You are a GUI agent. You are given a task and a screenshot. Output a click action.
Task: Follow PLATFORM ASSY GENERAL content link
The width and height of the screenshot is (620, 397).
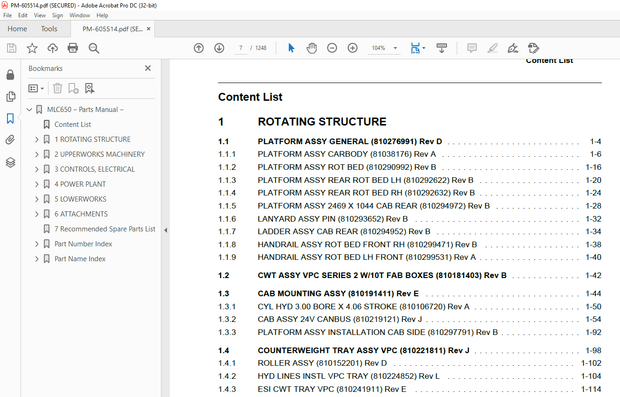coord(350,142)
